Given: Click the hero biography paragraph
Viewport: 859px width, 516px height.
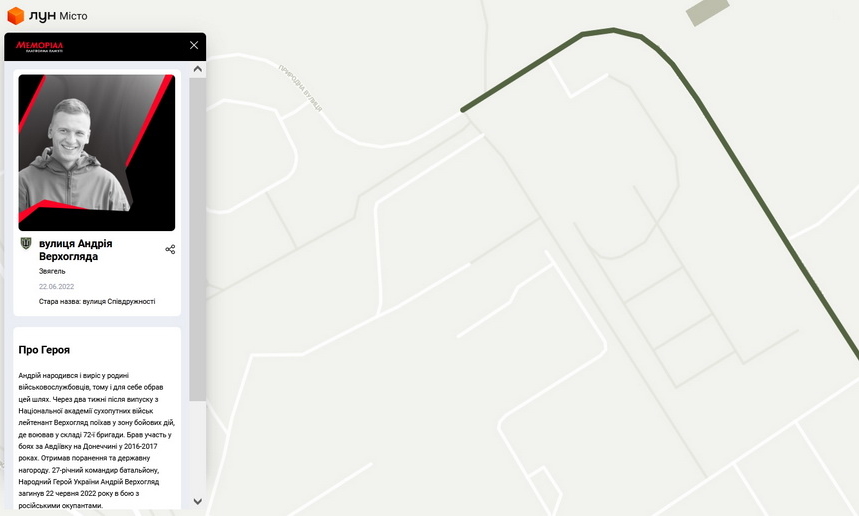Looking at the screenshot, I should tap(96, 440).
